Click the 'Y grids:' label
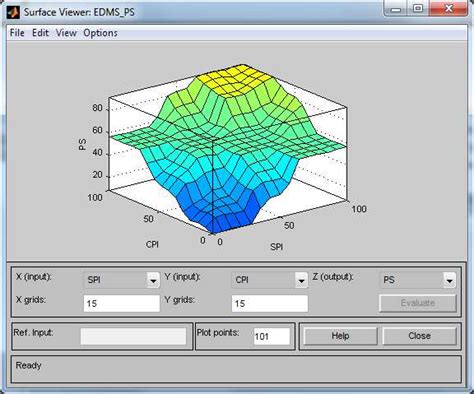 179,300
